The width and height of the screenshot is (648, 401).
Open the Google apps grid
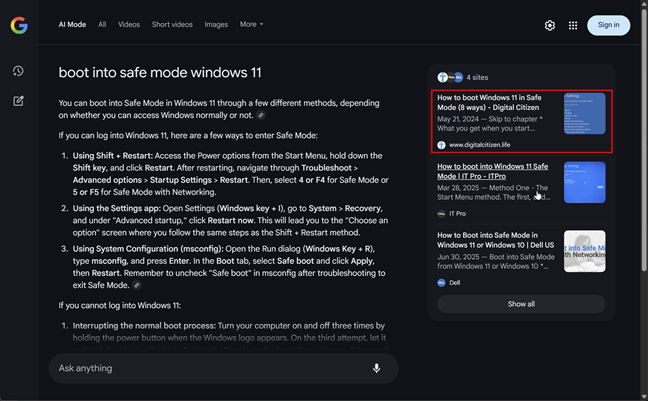tap(573, 25)
